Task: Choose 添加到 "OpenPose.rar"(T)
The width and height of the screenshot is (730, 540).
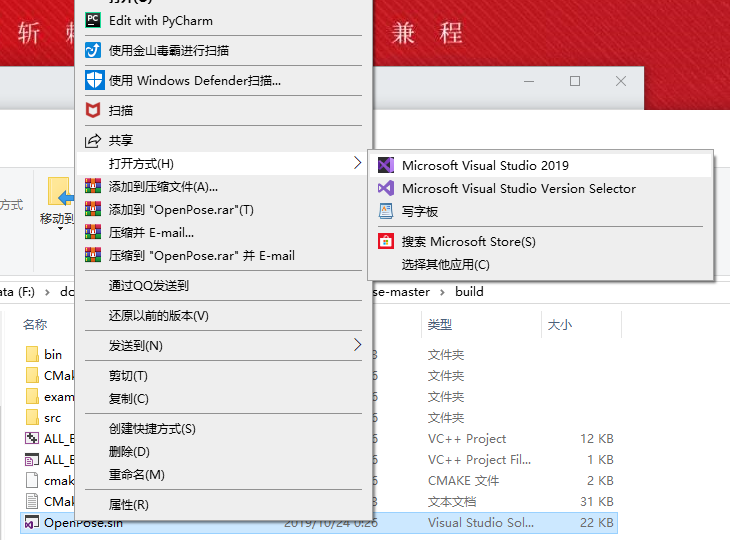Action: (x=181, y=209)
